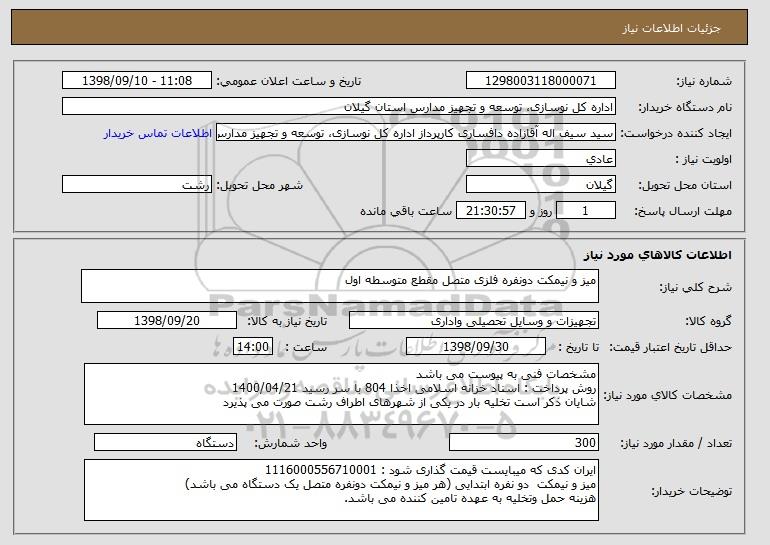Screen dimensions: 770x545
Task: Click the label اولویت نیاز
Action: 703,160
